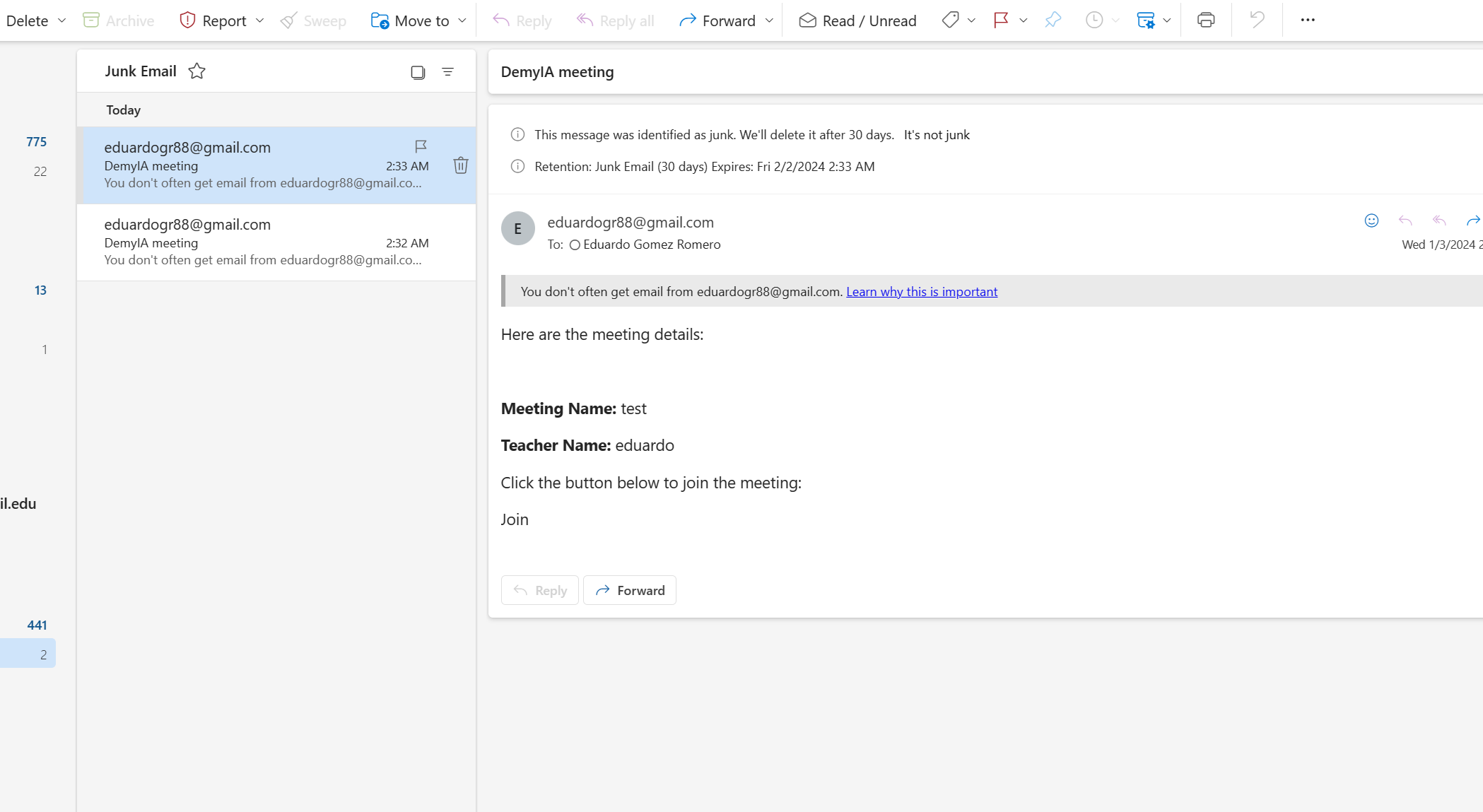Click the Categorize tag icon
This screenshot has height=812, width=1483.
[x=951, y=20]
